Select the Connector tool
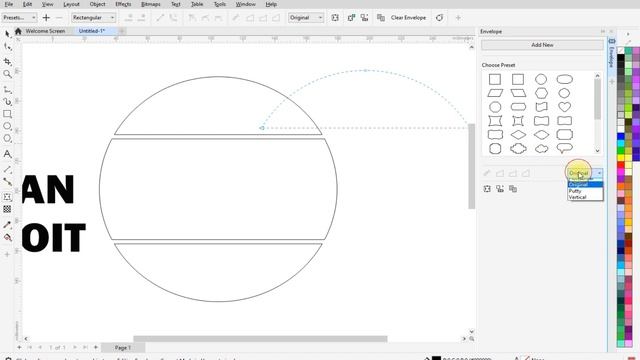Screen dimensions: 640x360 pyautogui.click(x=7, y=182)
